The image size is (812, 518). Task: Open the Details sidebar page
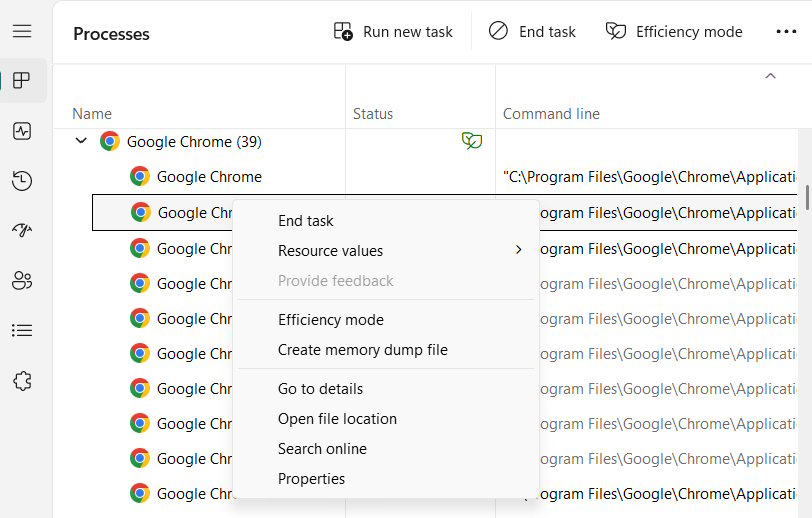coord(22,330)
